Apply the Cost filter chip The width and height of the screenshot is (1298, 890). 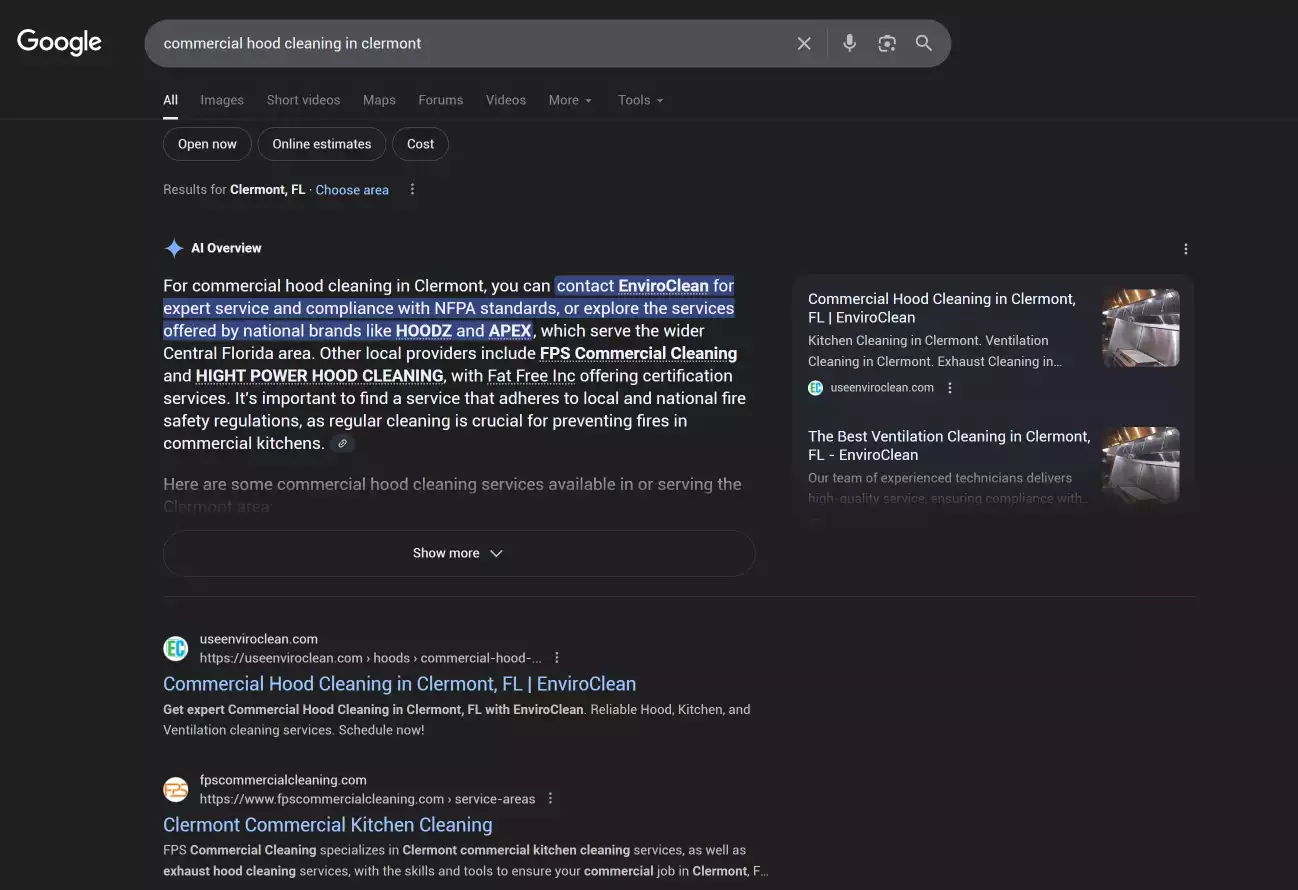(x=421, y=144)
